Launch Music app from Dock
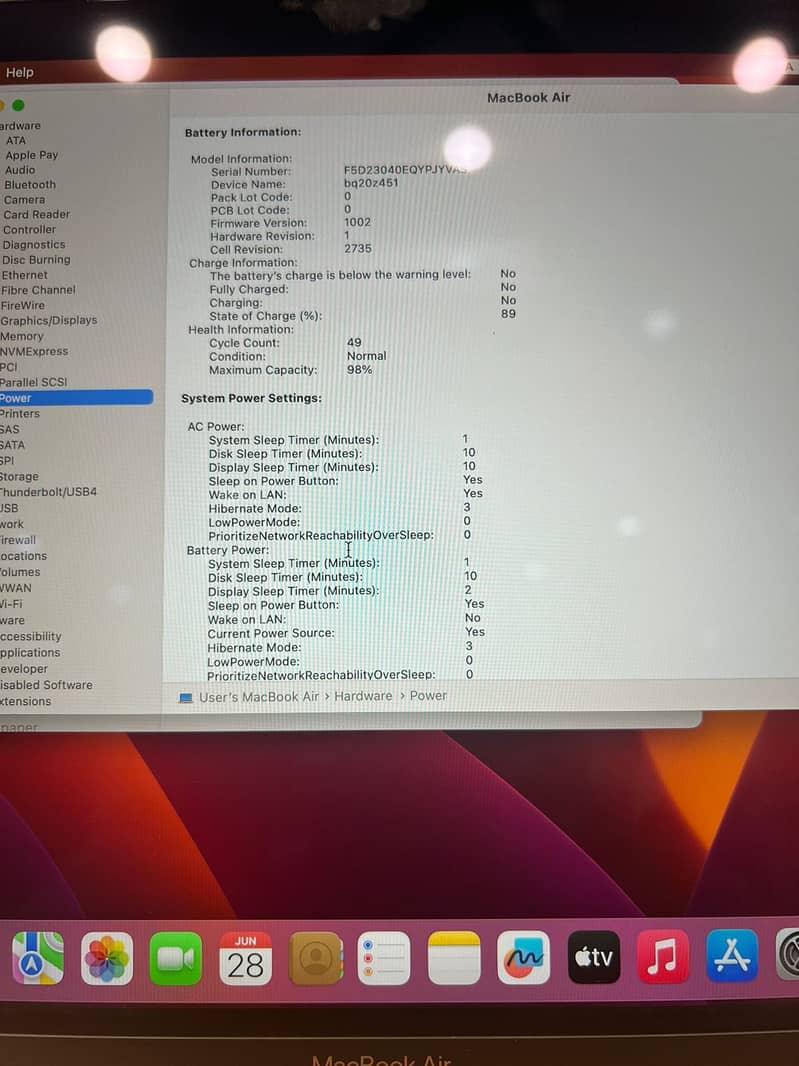Screen dimensions: 799x1066 tap(663, 958)
